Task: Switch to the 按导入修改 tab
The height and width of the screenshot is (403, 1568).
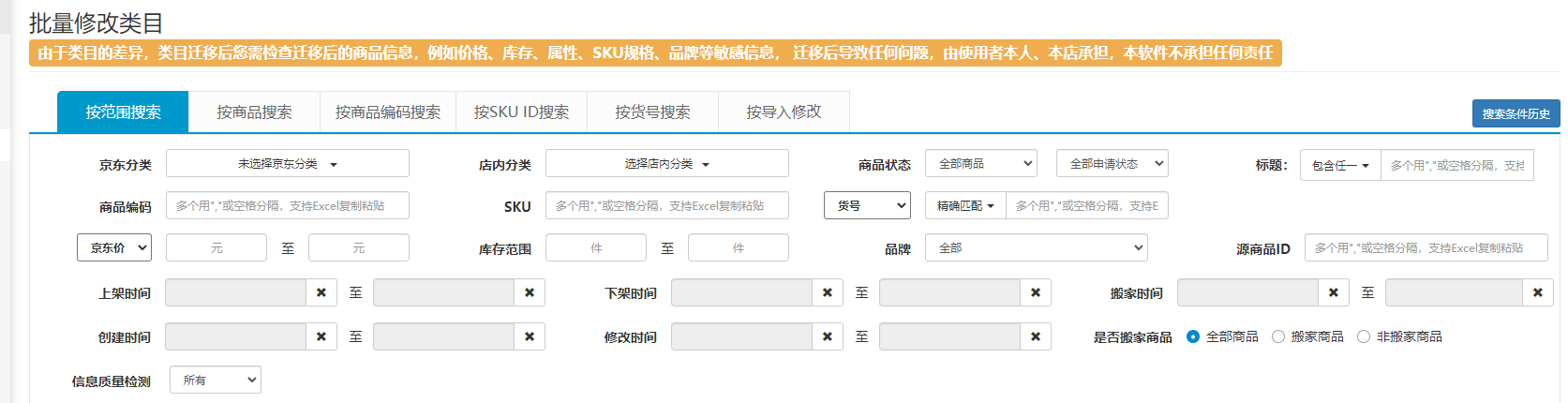Action: 784,112
